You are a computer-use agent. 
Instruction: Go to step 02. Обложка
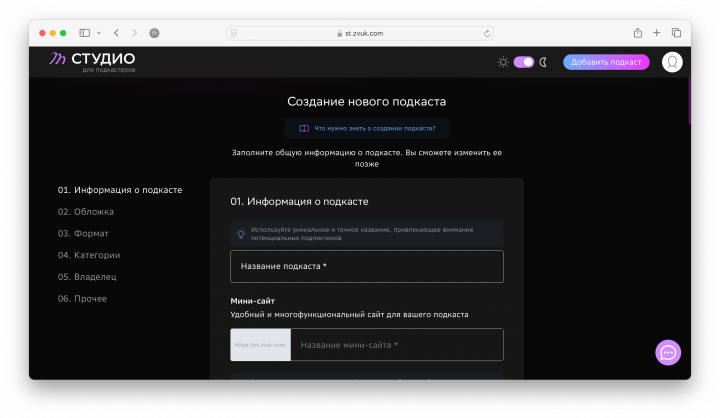click(x=86, y=212)
